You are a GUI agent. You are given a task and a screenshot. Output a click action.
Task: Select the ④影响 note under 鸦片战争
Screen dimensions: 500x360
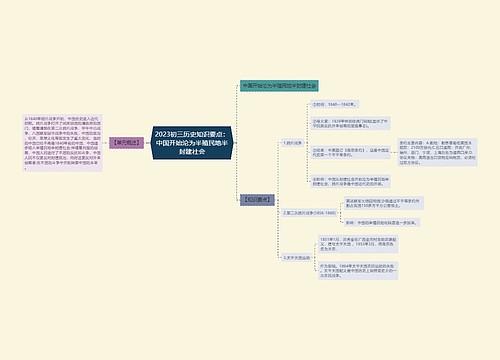[350, 181]
